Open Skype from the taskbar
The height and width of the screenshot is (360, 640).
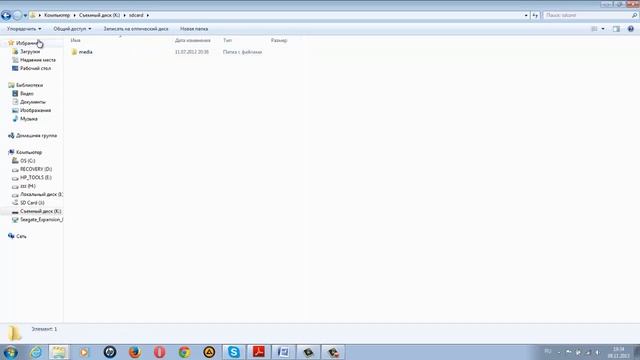point(234,352)
